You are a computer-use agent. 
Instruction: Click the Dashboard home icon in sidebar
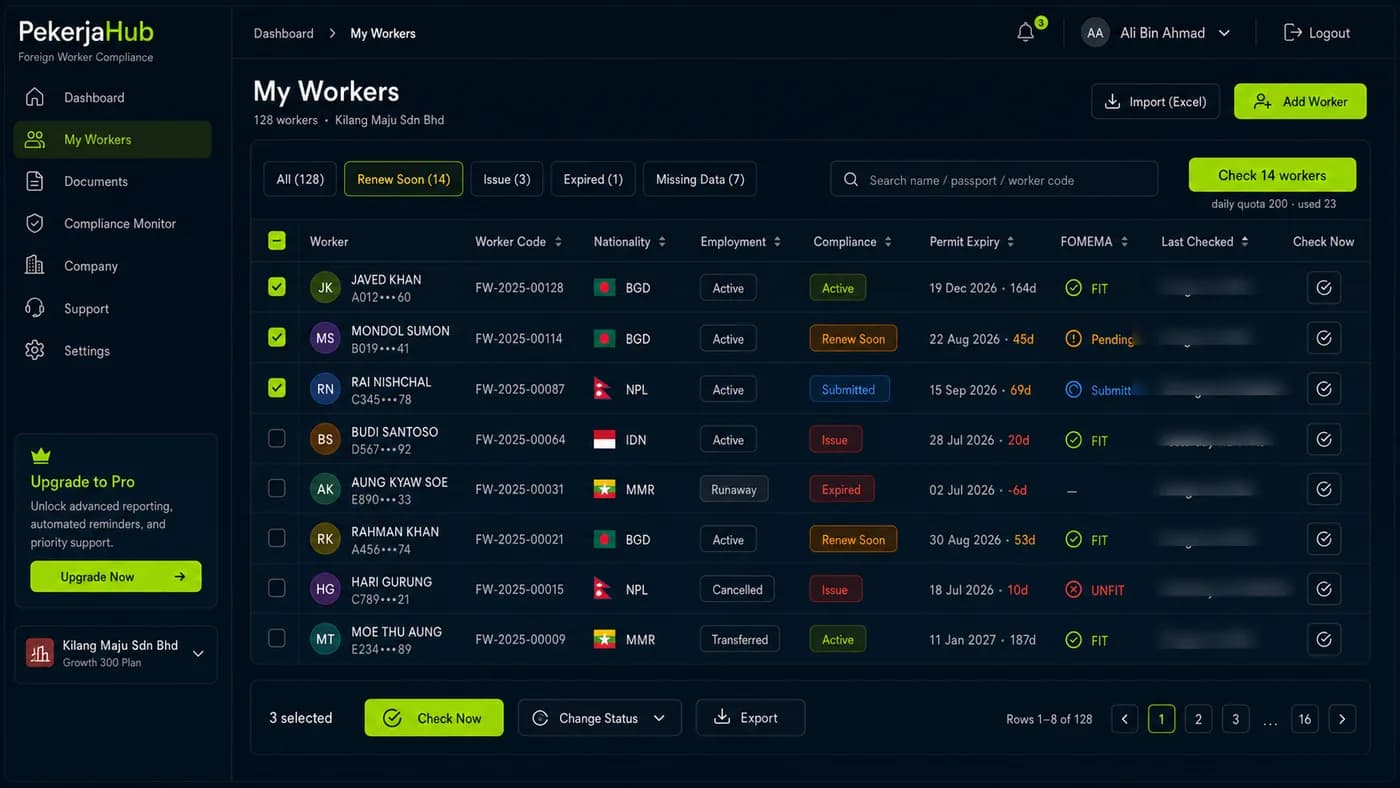[x=35, y=97]
